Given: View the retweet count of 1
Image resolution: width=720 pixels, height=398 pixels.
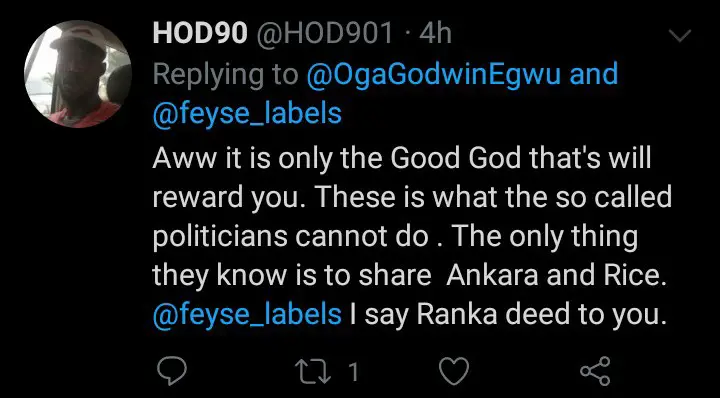Looking at the screenshot, I should [353, 371].
